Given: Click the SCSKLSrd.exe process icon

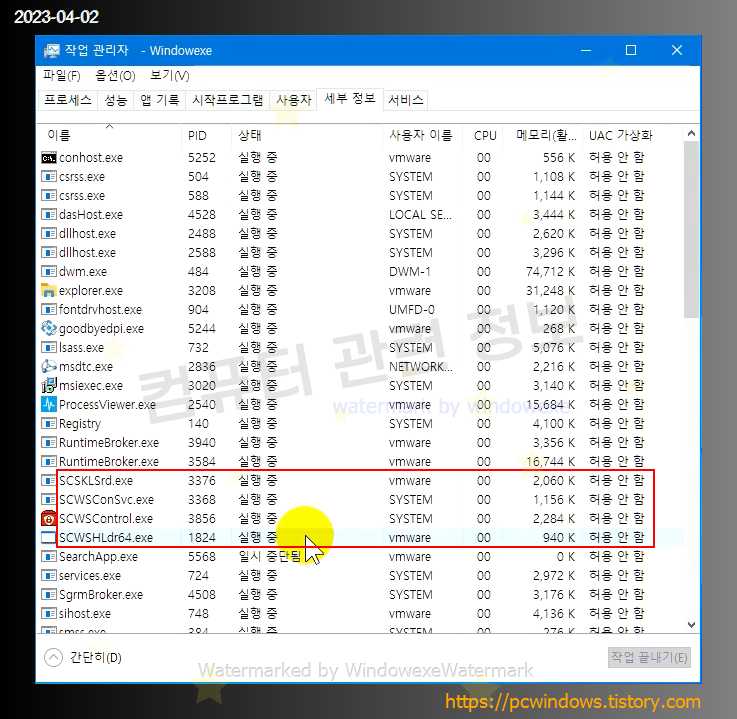Looking at the screenshot, I should [x=48, y=480].
